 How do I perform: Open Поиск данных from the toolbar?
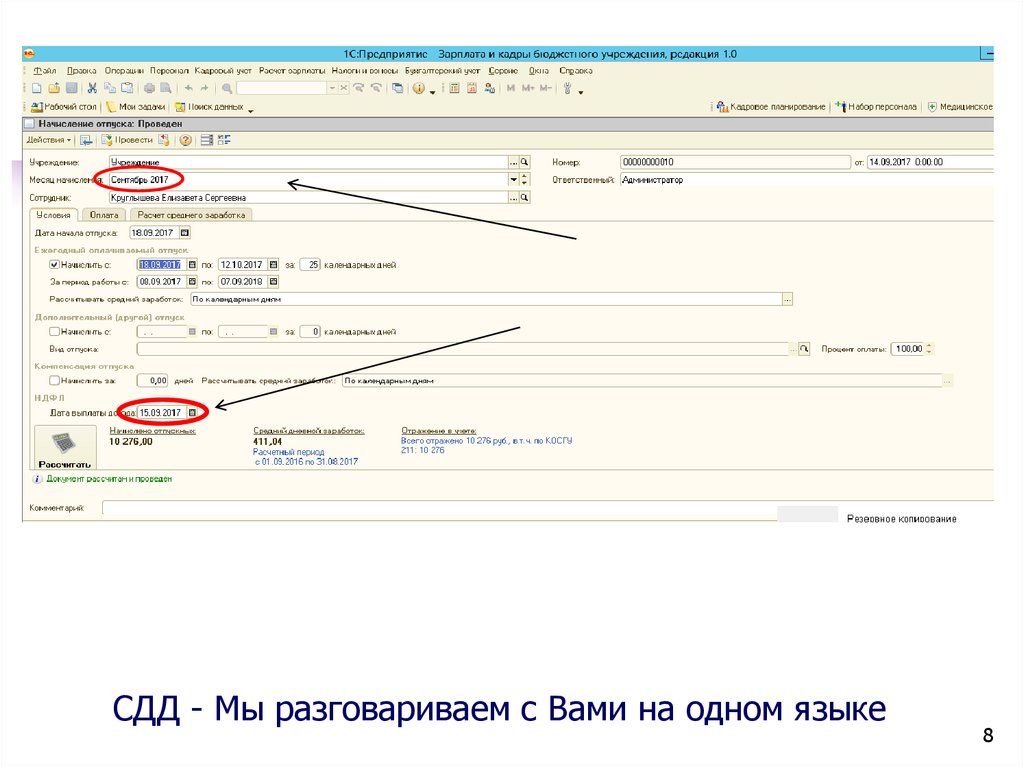pos(209,106)
